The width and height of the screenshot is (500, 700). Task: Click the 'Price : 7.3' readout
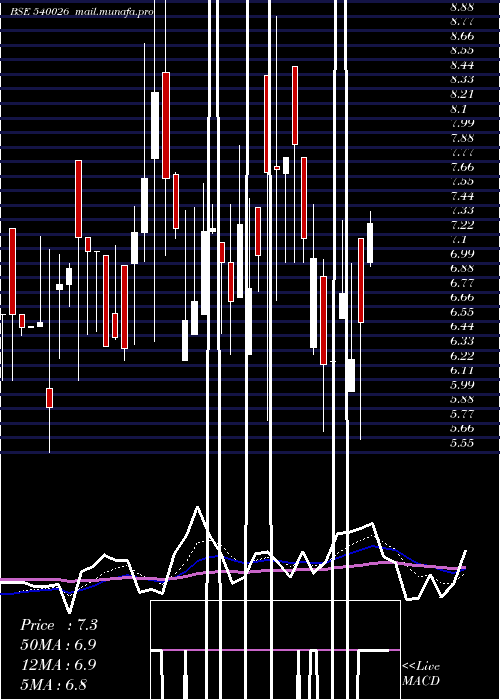pyautogui.click(x=59, y=625)
